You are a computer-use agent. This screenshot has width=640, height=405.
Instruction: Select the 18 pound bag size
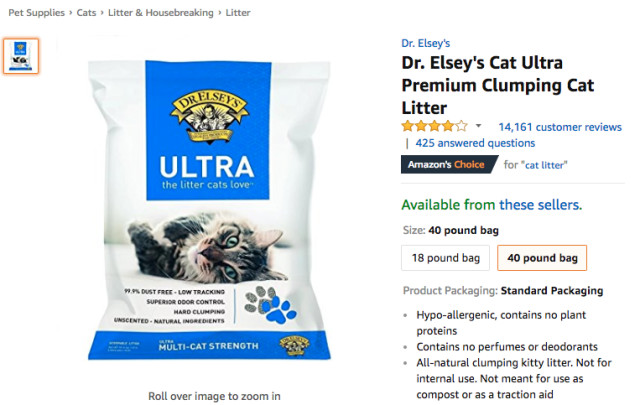pos(445,258)
